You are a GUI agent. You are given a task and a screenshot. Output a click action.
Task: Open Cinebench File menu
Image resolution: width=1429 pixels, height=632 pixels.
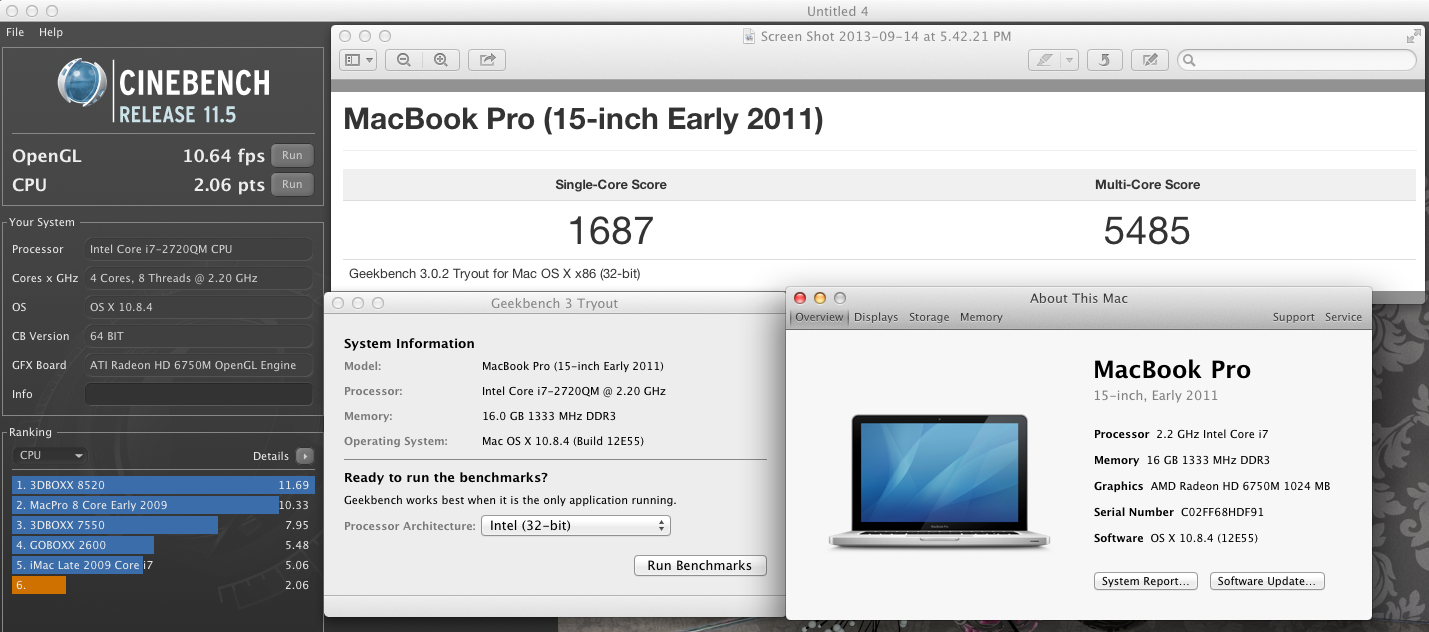point(15,32)
